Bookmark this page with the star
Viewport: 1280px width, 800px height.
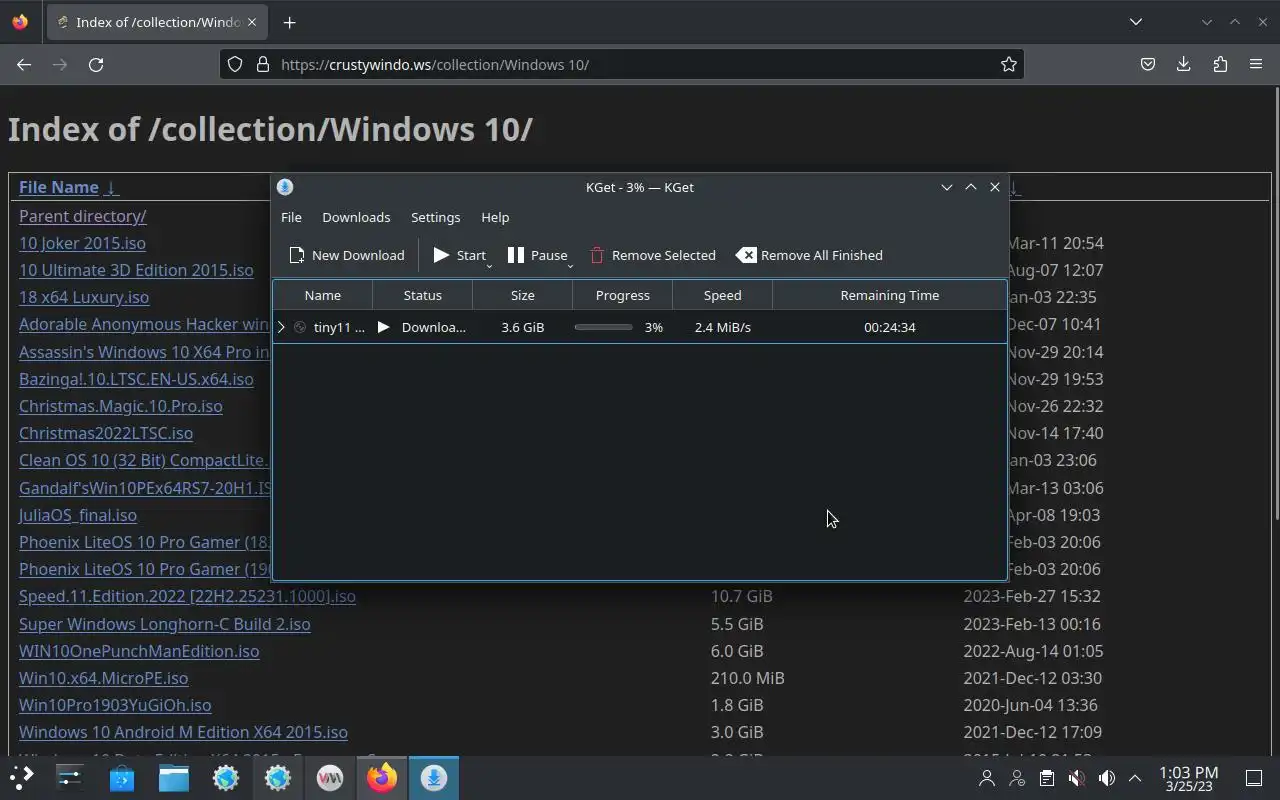tap(1008, 64)
